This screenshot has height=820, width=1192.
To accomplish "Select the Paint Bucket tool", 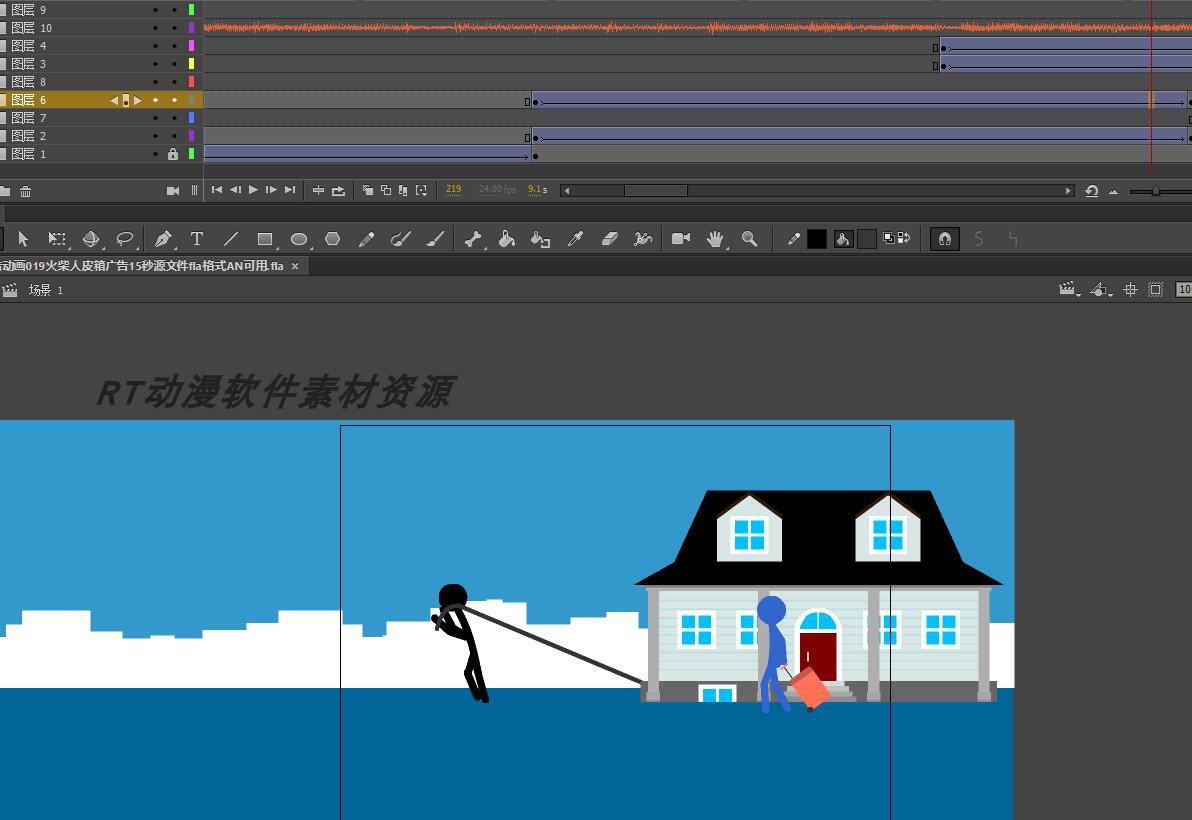I will click(507, 239).
